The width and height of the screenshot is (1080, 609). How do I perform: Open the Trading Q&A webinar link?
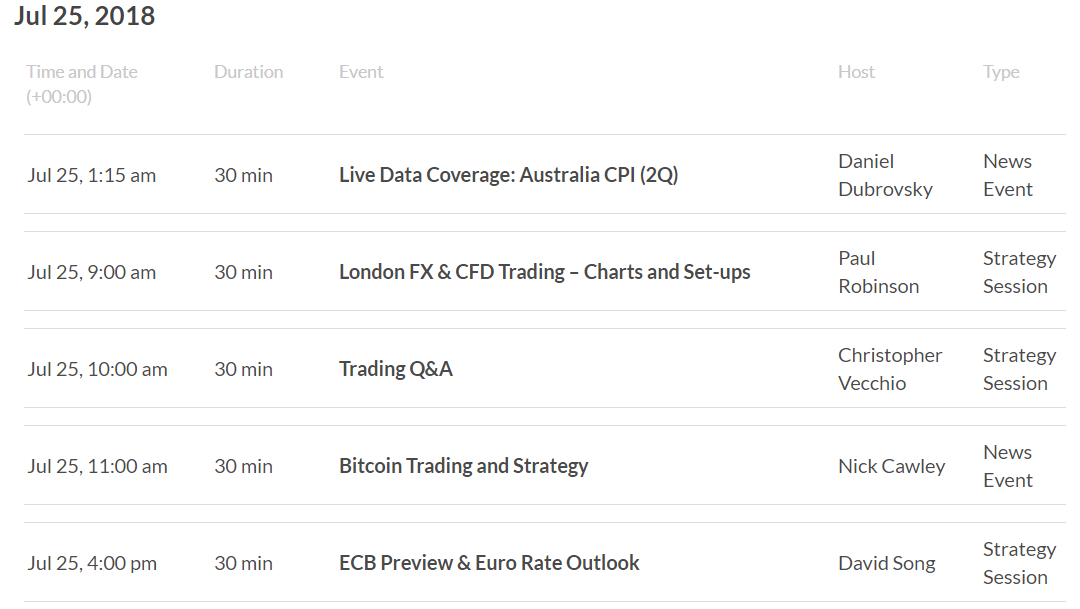395,369
